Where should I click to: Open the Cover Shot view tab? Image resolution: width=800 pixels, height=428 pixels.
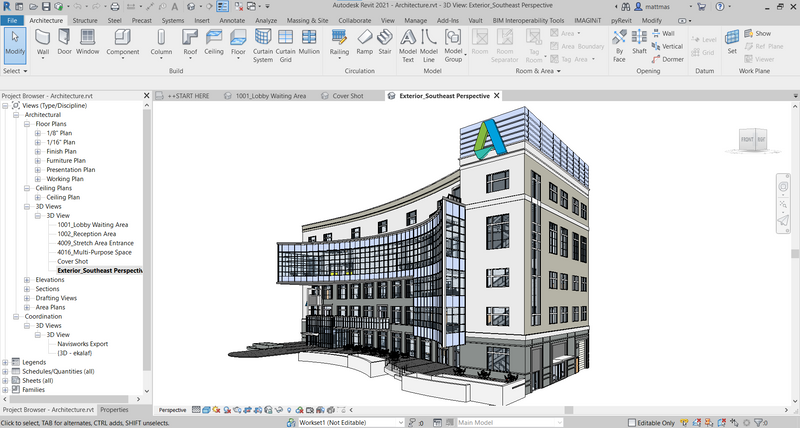tap(348, 95)
